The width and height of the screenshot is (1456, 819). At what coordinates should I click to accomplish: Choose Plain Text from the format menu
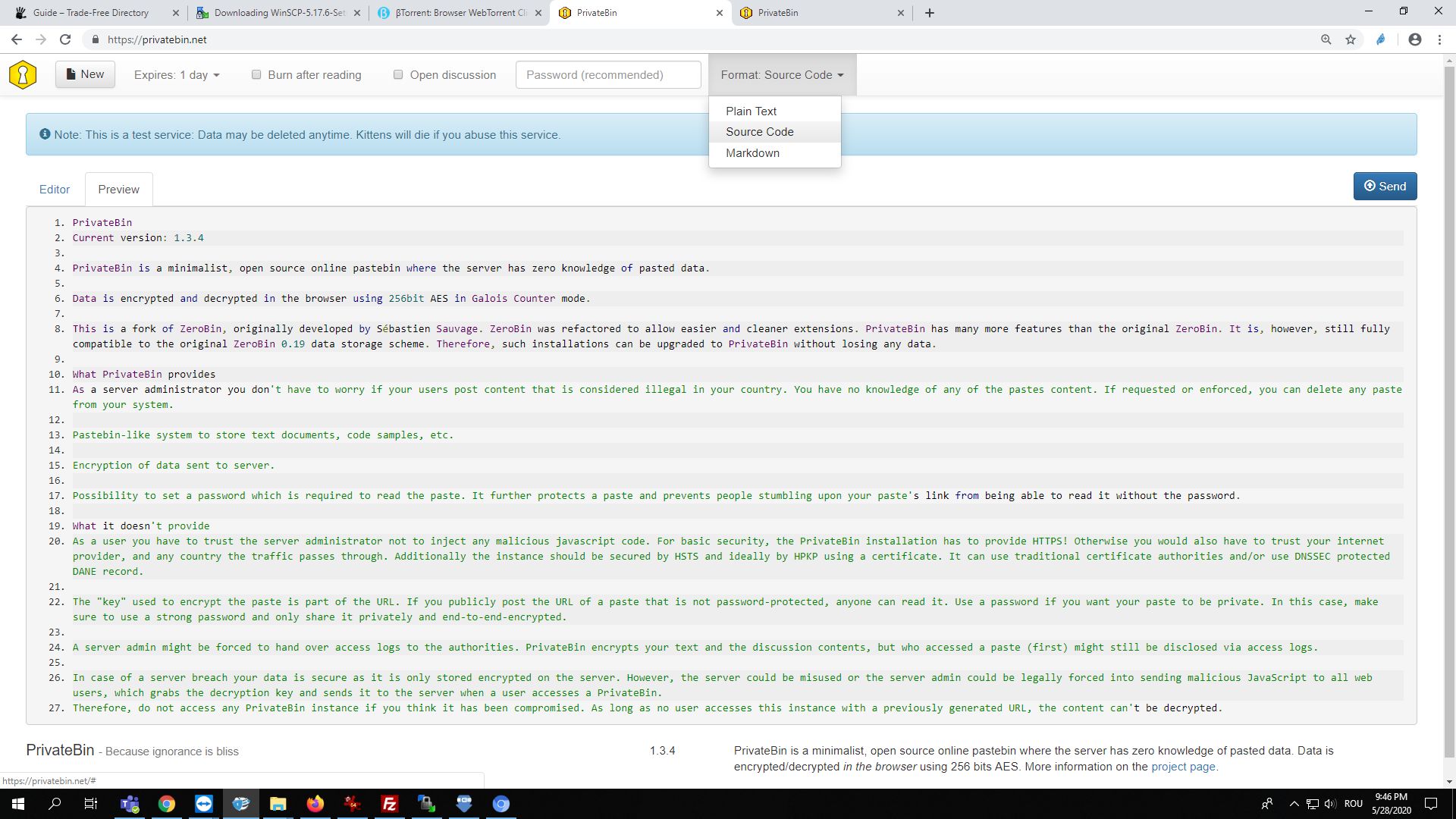(x=751, y=111)
